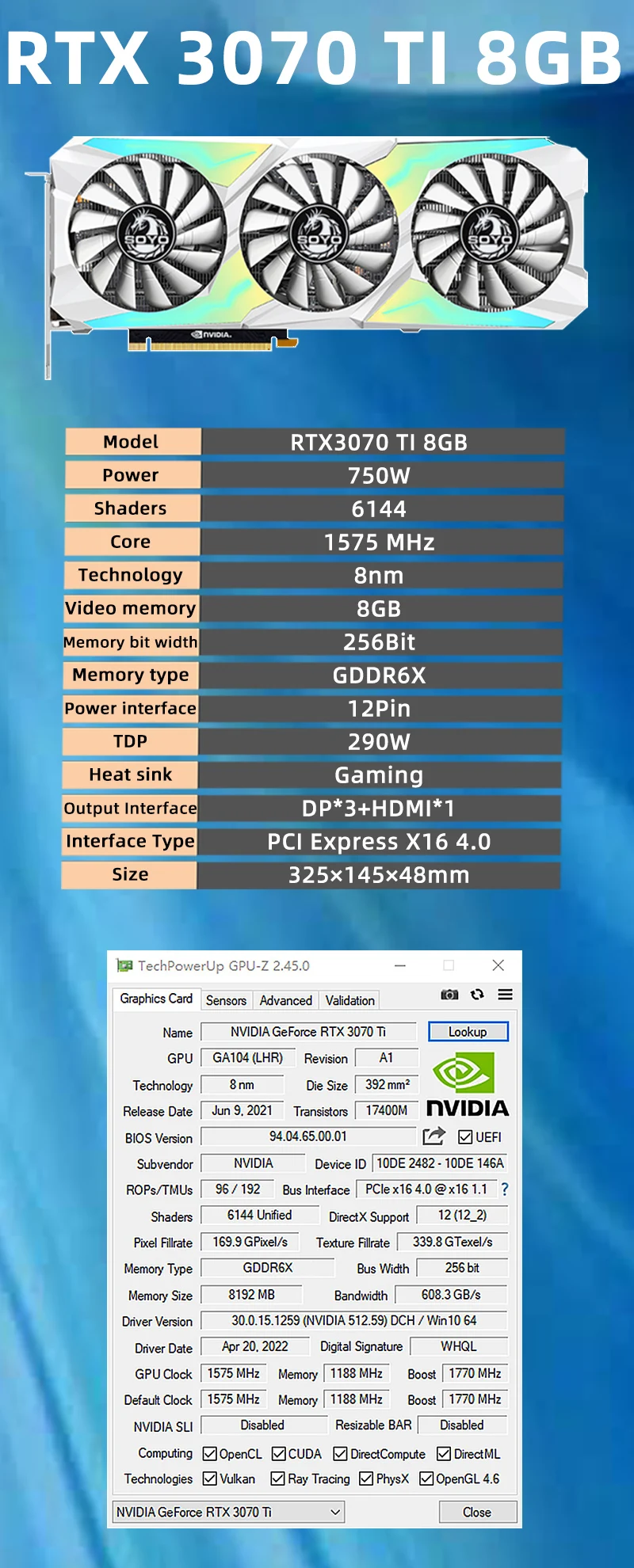634x1568 pixels.
Task: Click the Bus Interface question mark icon
Action: 505,1189
